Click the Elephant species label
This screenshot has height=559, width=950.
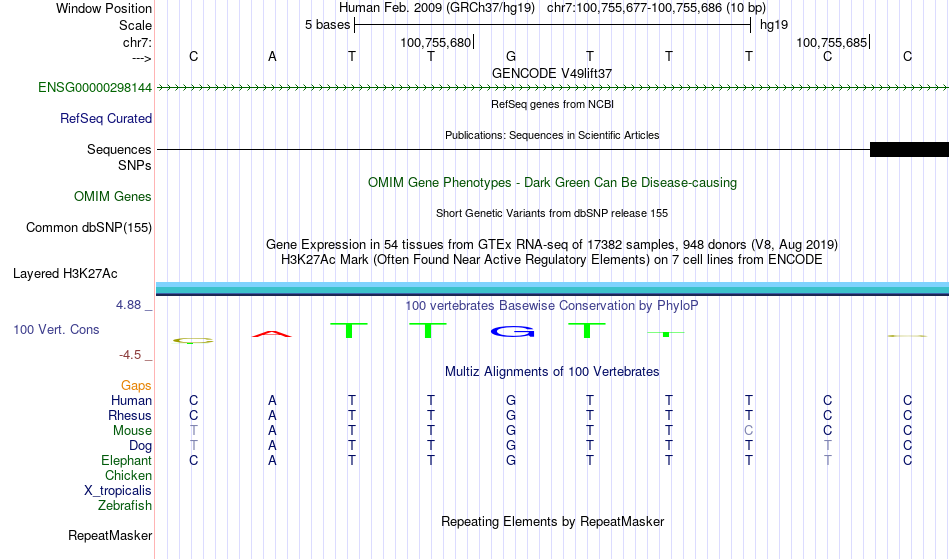point(127,461)
